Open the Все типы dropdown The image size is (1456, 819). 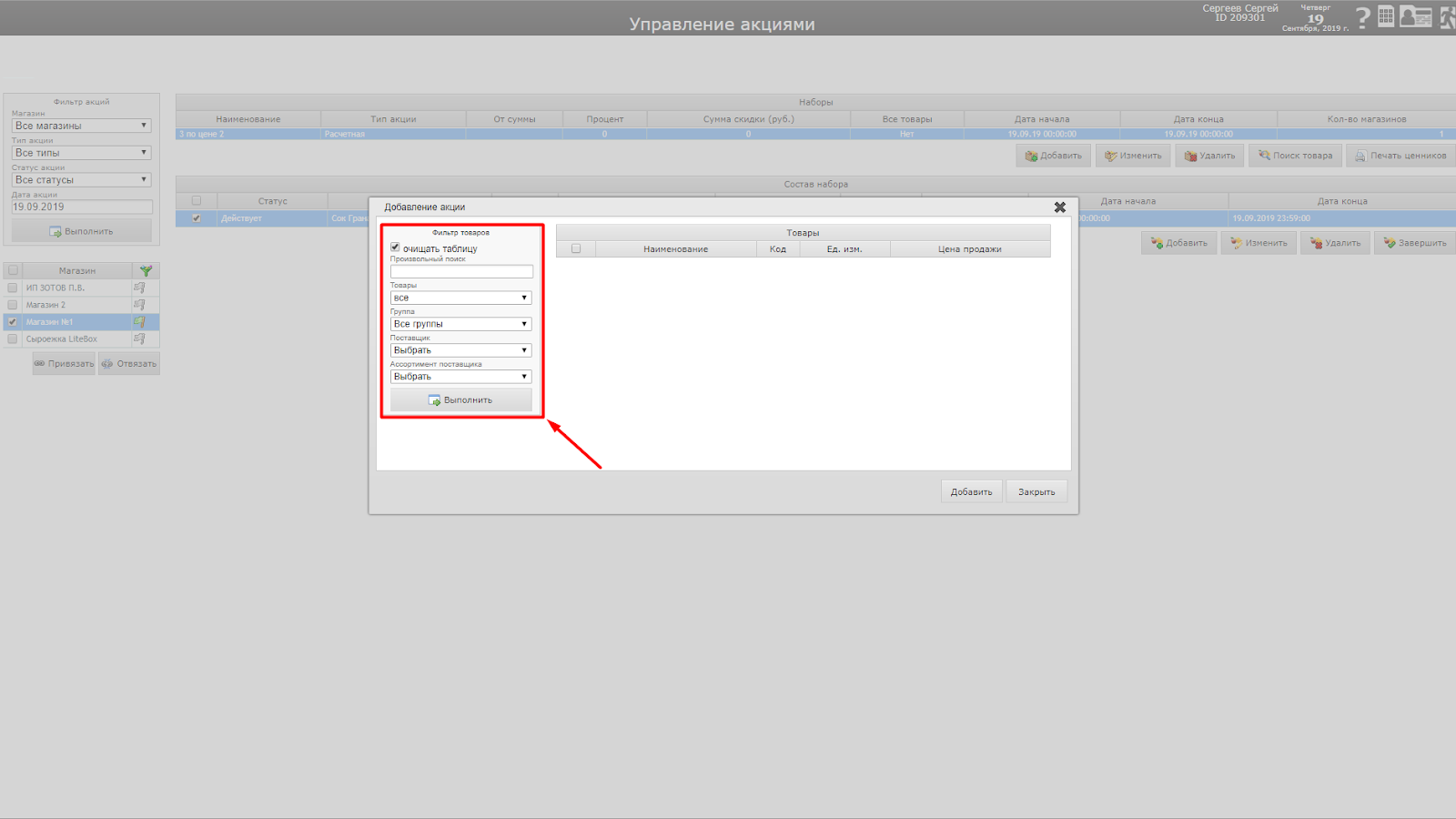[82, 153]
